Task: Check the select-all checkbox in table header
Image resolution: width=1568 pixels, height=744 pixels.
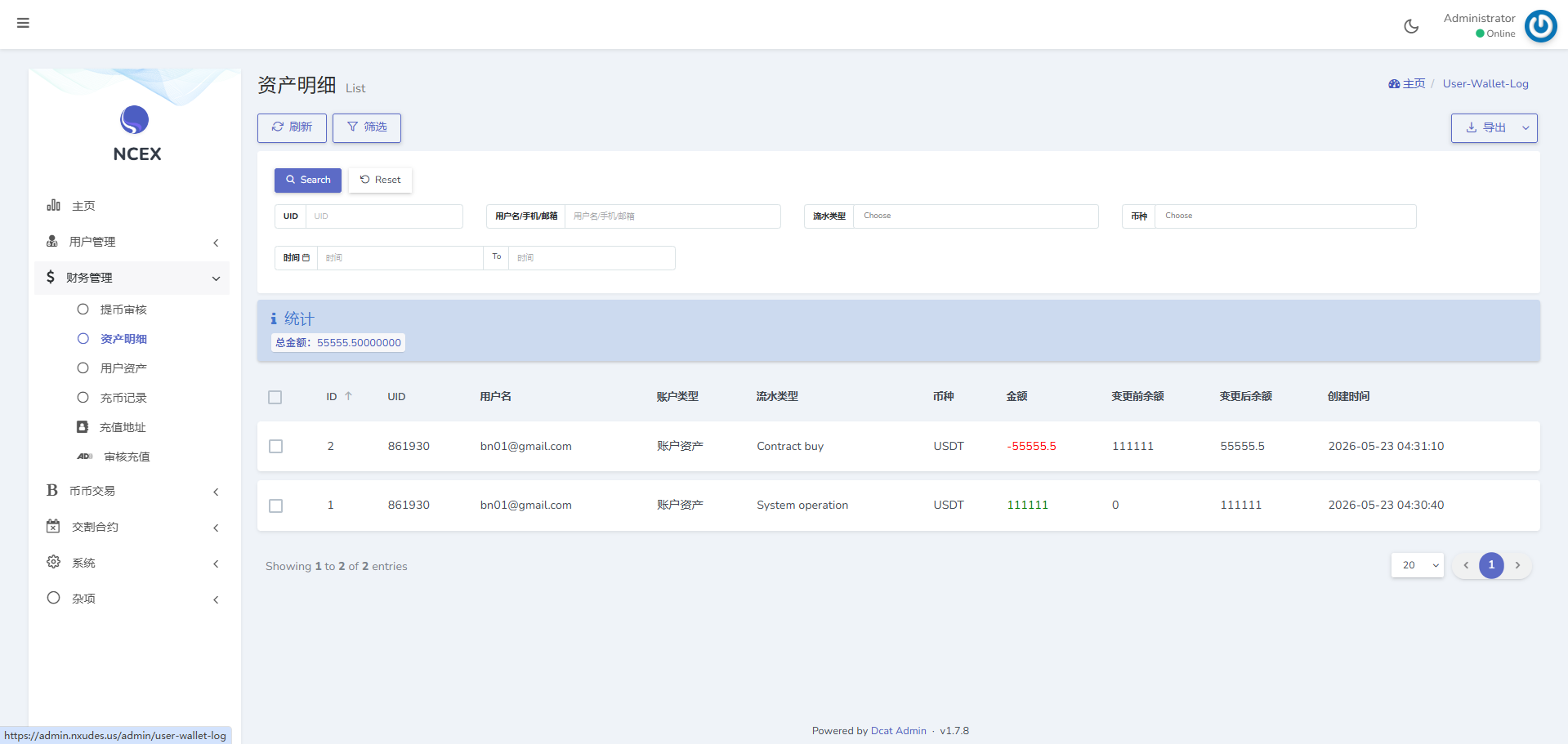Action: click(x=275, y=397)
